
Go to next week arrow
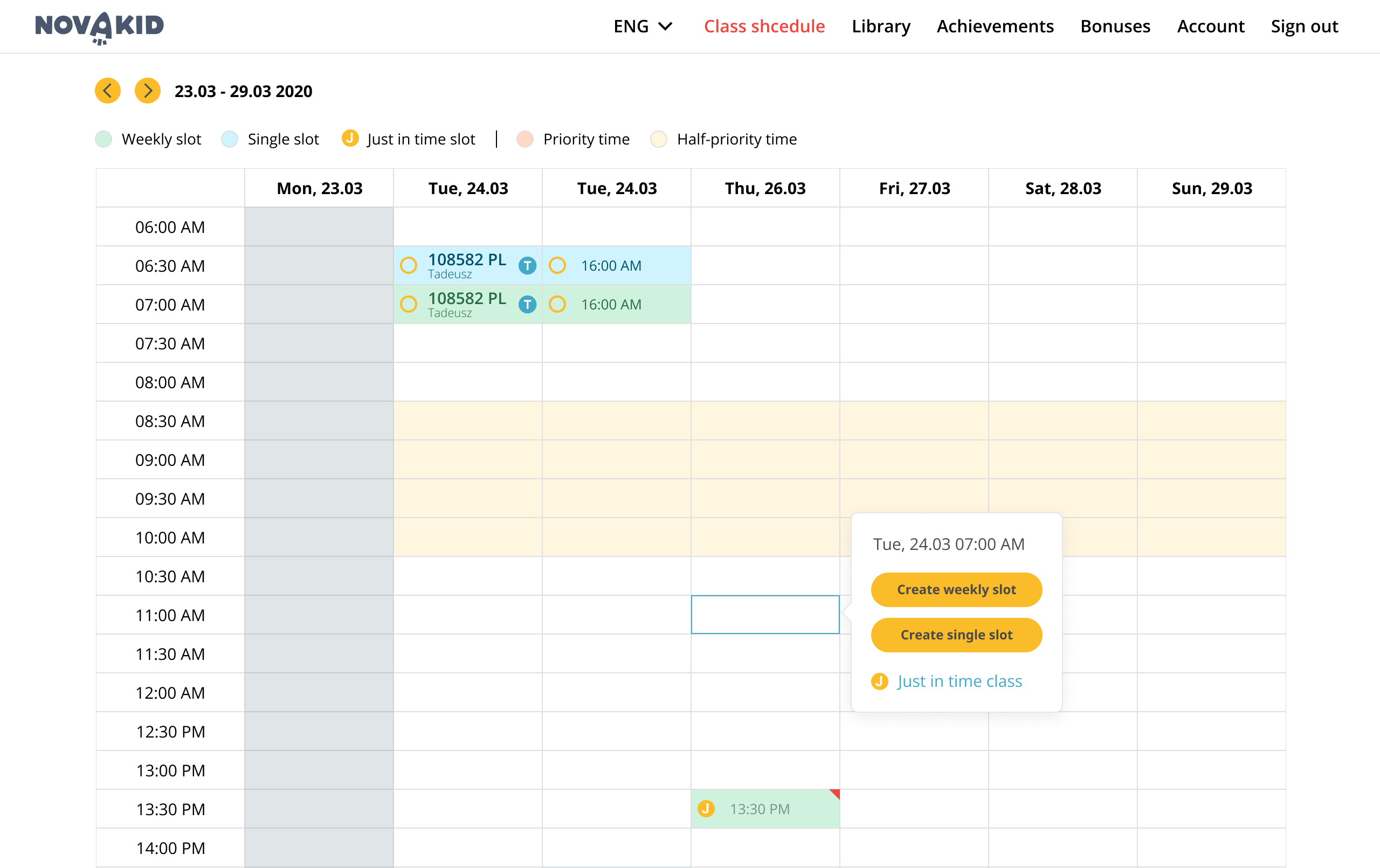point(147,91)
